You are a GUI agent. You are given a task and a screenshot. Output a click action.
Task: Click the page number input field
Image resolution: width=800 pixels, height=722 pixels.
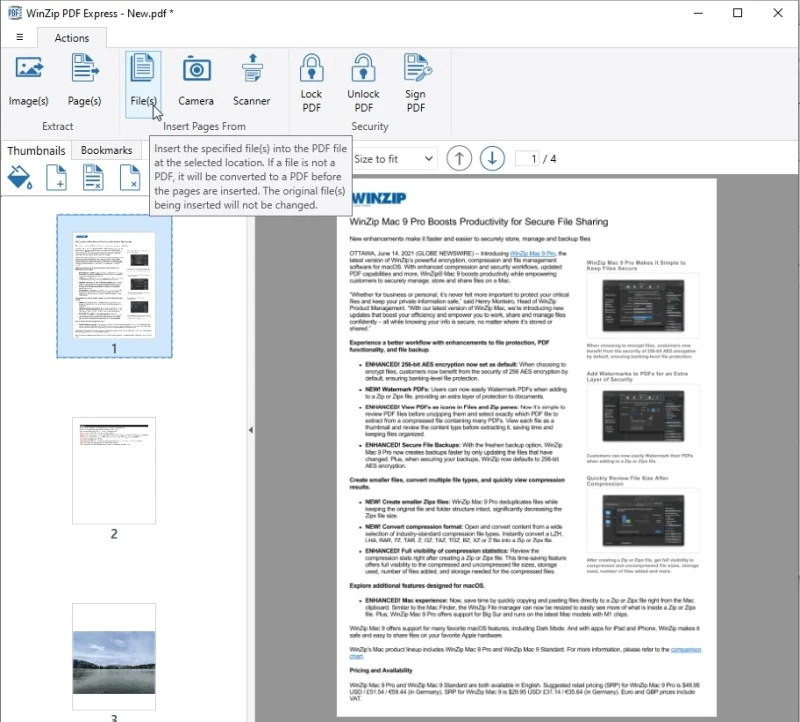pos(527,158)
